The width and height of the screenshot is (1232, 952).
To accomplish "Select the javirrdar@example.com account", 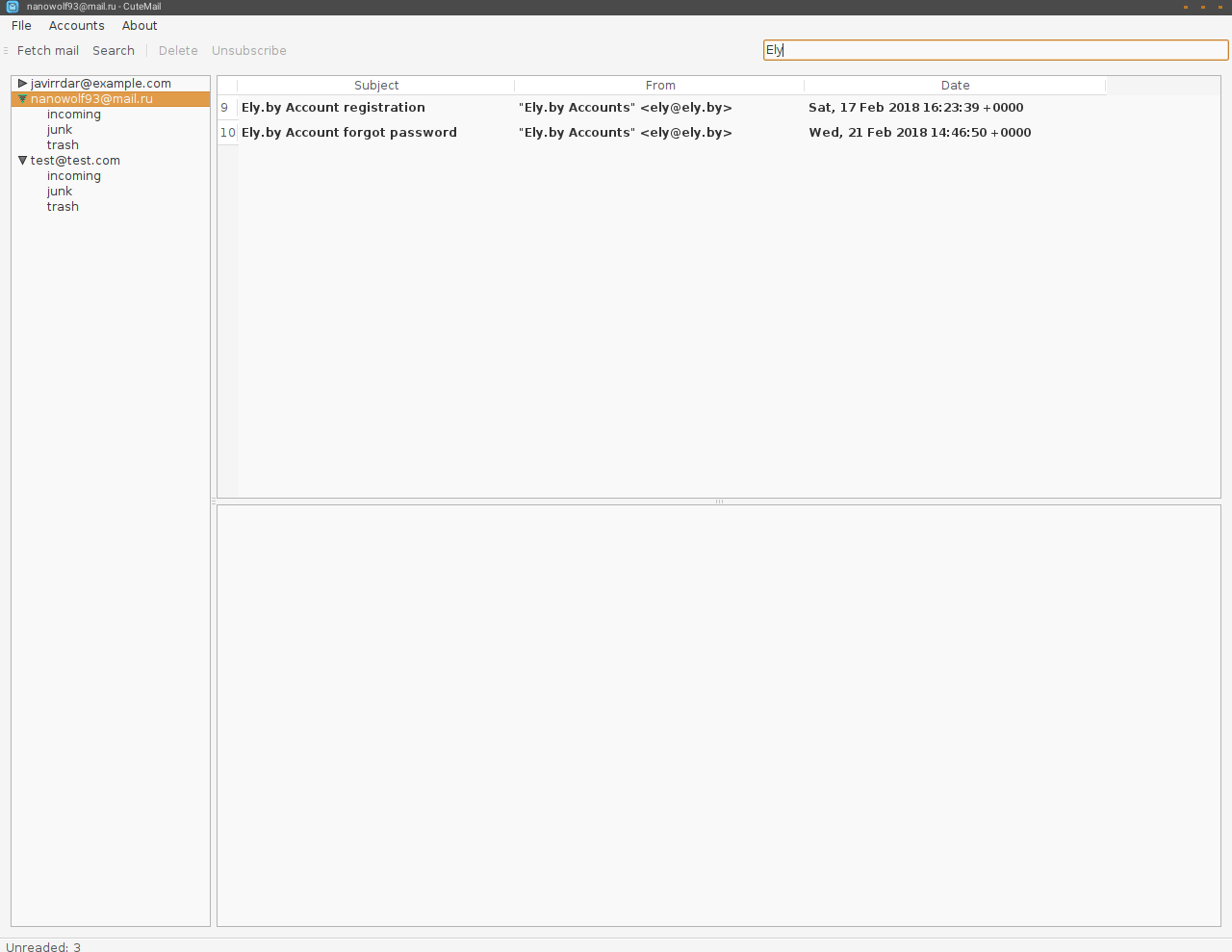I will pyautogui.click(x=101, y=84).
